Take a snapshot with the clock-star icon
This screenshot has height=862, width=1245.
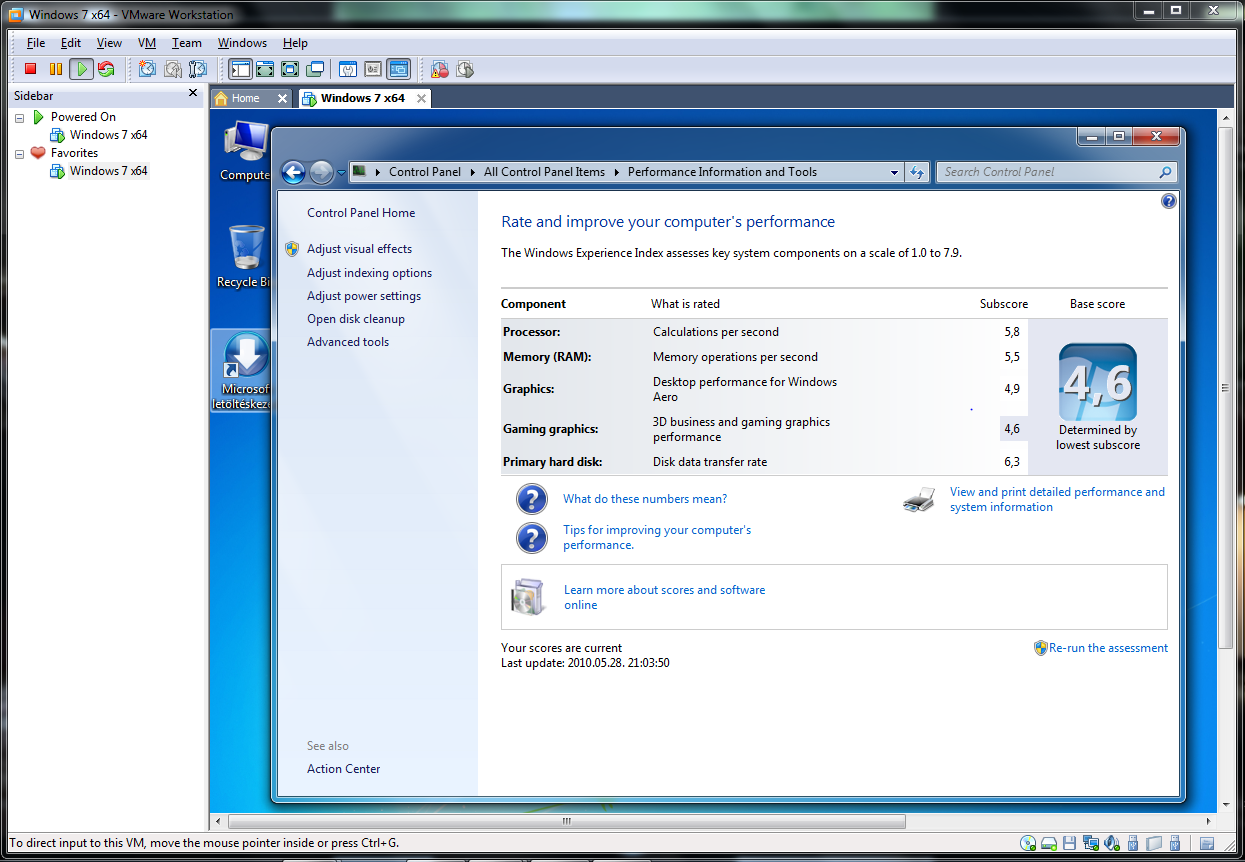point(148,69)
